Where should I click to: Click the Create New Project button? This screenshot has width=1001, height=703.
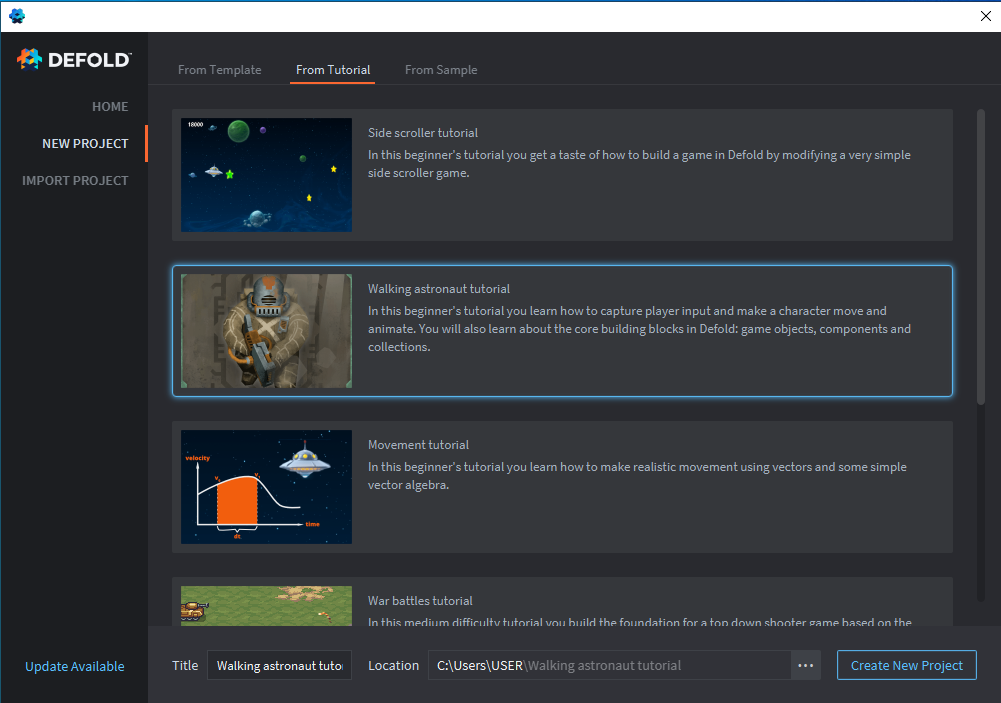[x=907, y=665]
